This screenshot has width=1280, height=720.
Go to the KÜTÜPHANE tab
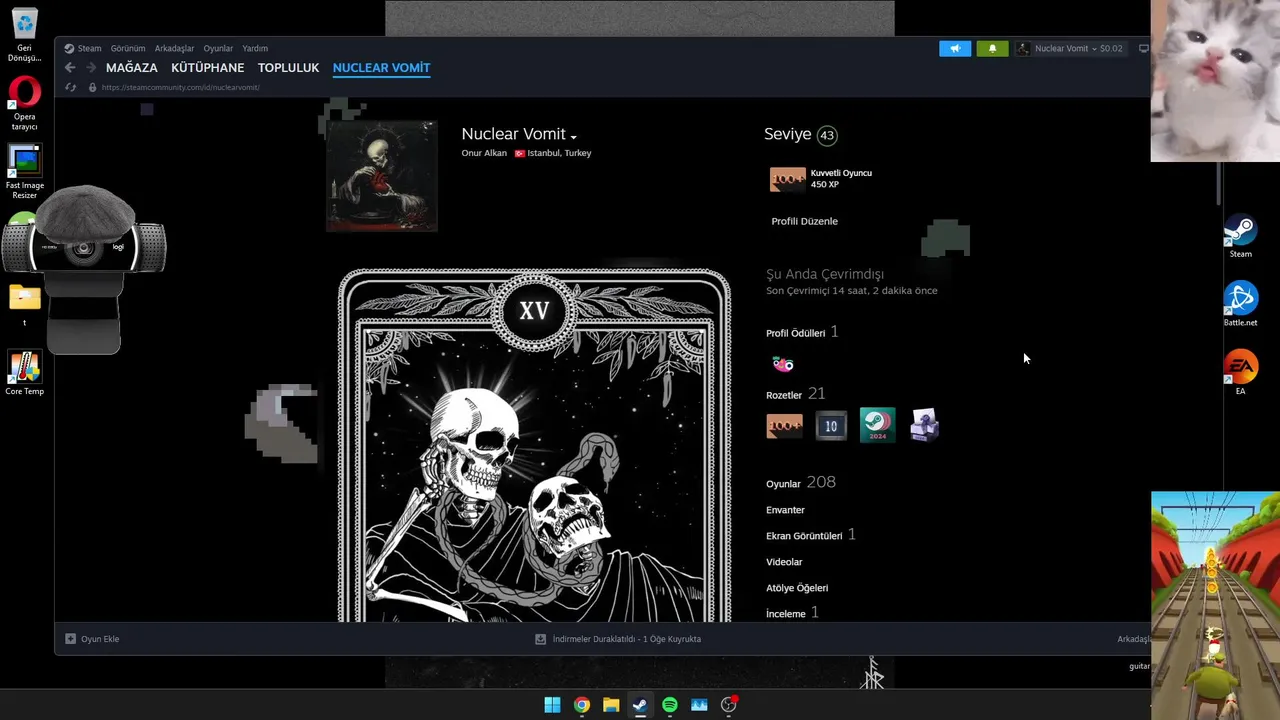(207, 68)
